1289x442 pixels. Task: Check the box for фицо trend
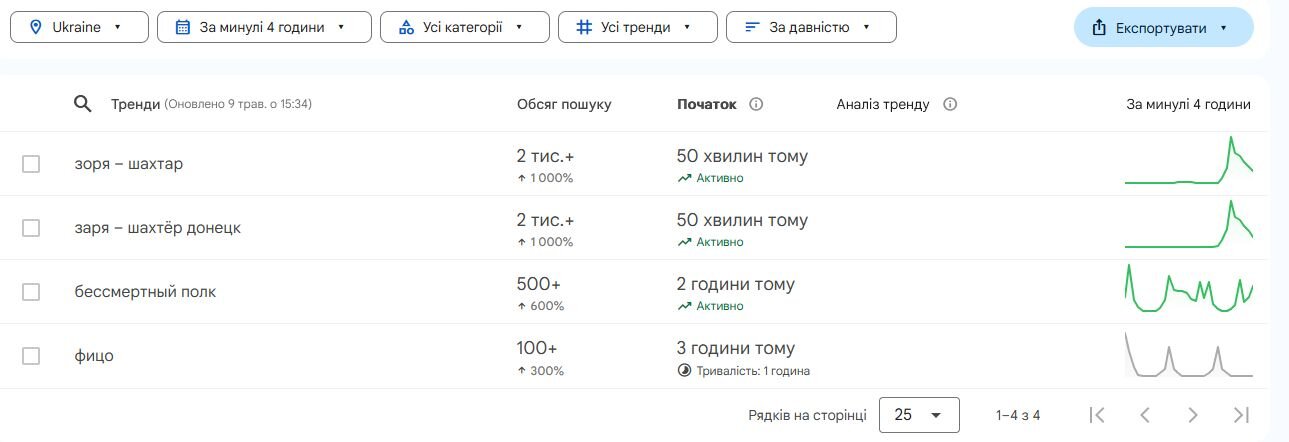[31, 356]
